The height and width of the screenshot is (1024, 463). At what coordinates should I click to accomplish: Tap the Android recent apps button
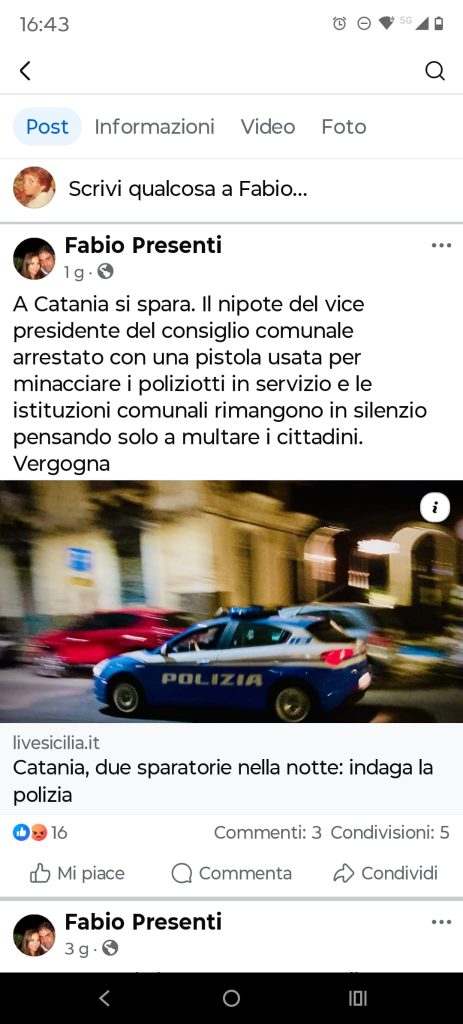(358, 998)
